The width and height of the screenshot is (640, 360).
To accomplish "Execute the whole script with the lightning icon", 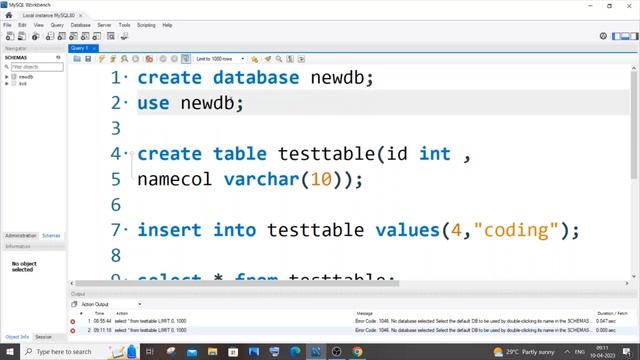I will pos(102,59).
